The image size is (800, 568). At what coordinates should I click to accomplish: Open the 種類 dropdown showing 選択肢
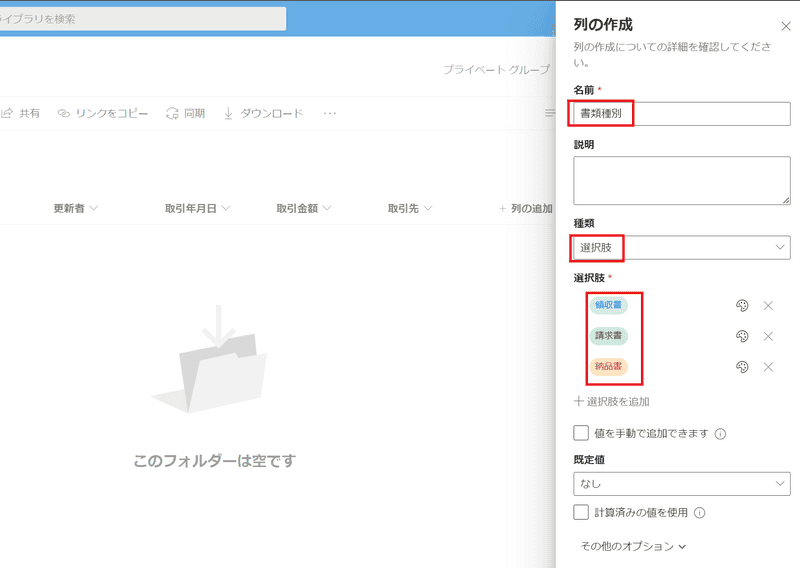point(681,247)
